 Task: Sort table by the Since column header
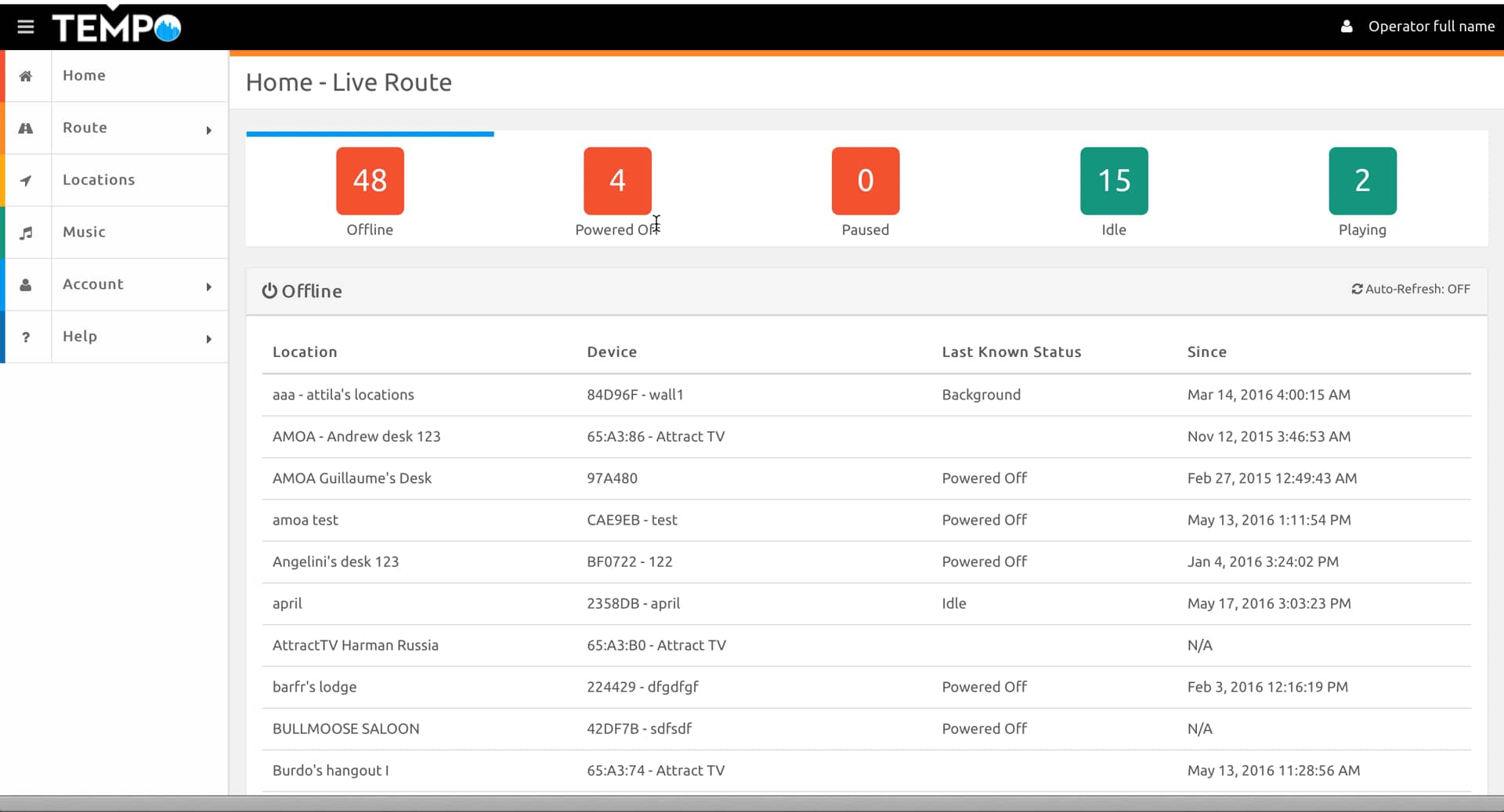(1206, 352)
